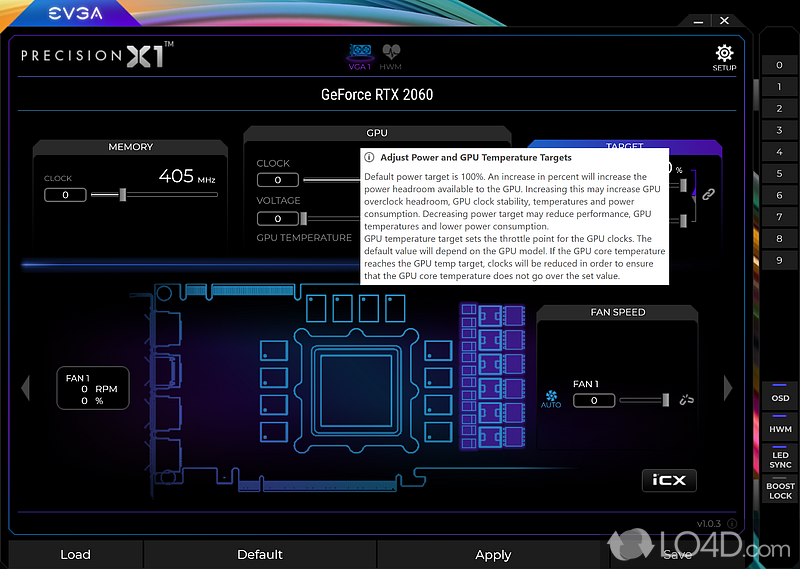Click the Load button
Image resolution: width=800 pixels, height=569 pixels.
76,555
